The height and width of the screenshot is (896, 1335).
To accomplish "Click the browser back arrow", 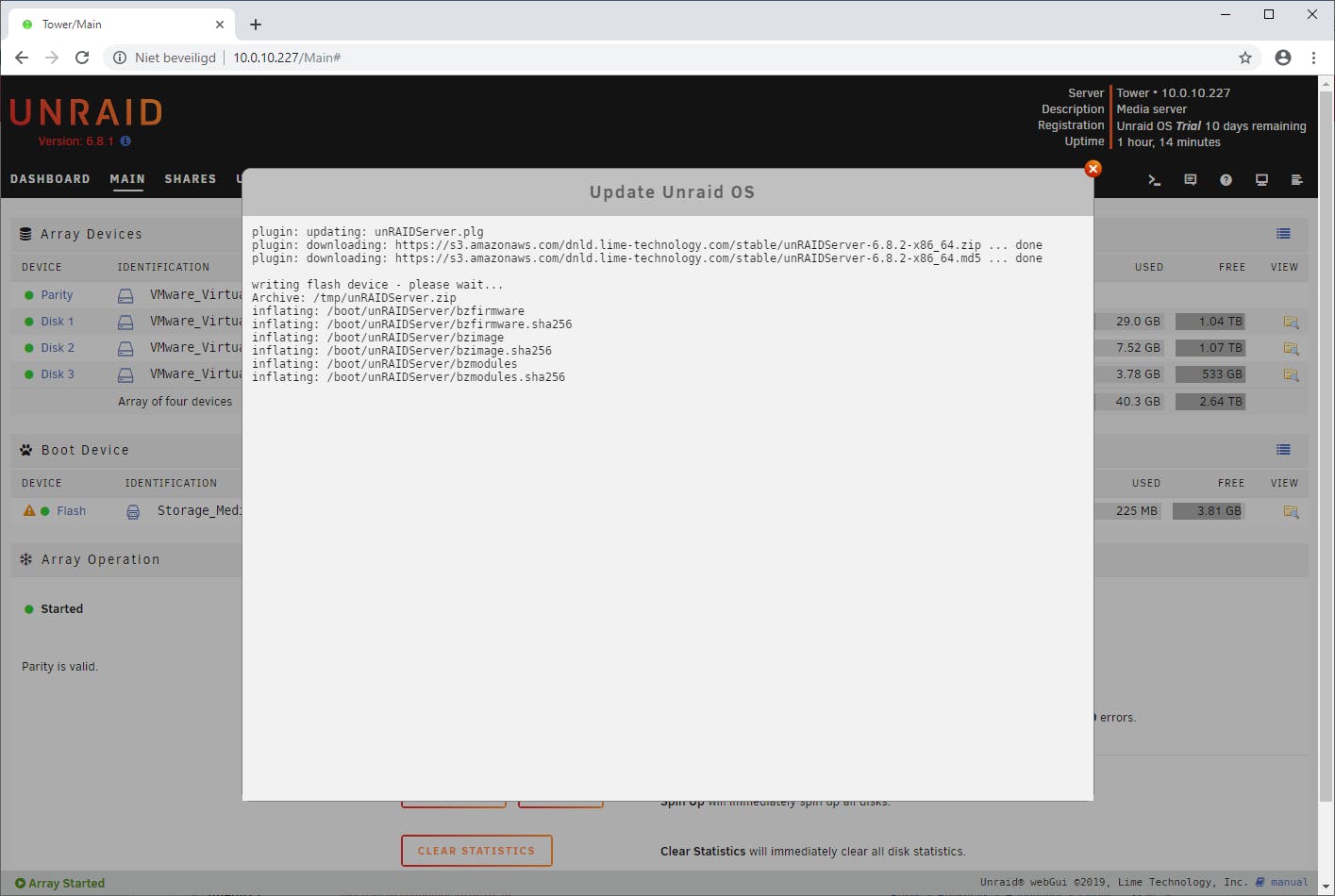I will (x=22, y=58).
